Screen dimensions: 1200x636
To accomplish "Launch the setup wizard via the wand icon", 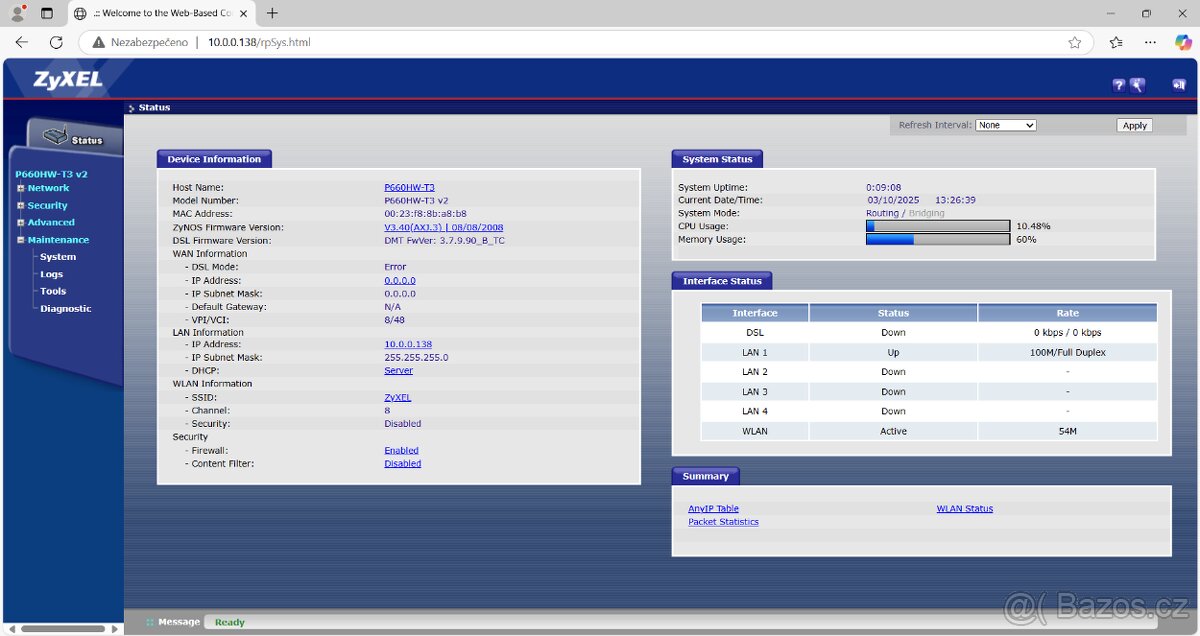I will 1138,85.
